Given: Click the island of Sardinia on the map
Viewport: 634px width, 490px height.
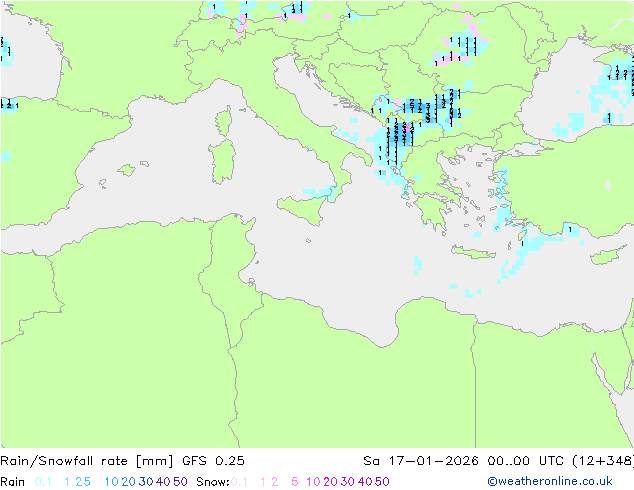Looking at the screenshot, I should [x=222, y=162].
